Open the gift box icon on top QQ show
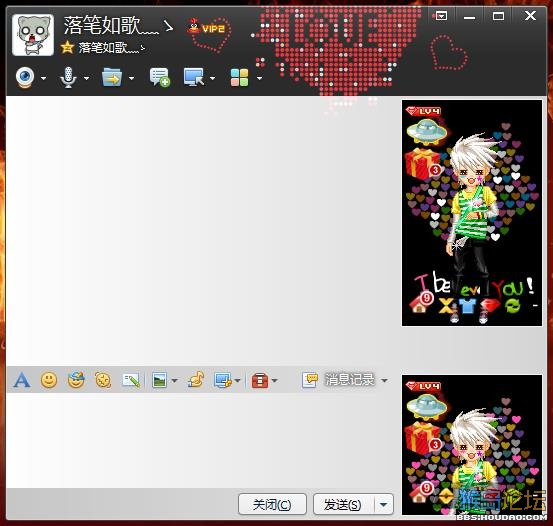Viewport: 553px width, 526px height. (x=422, y=164)
